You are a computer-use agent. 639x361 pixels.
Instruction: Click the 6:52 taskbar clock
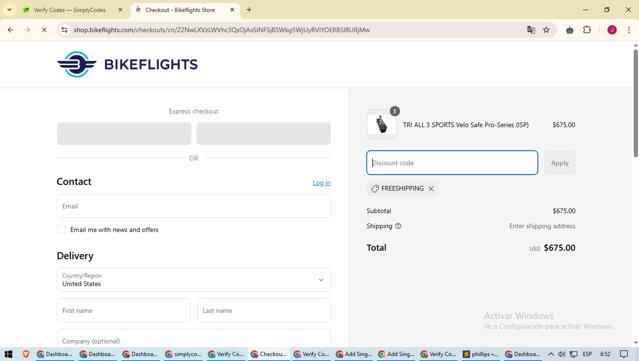605,354
